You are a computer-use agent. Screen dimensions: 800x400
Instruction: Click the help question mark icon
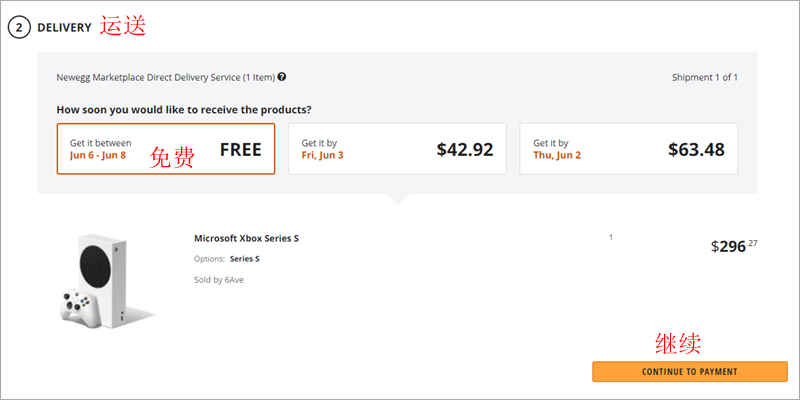tap(282, 76)
